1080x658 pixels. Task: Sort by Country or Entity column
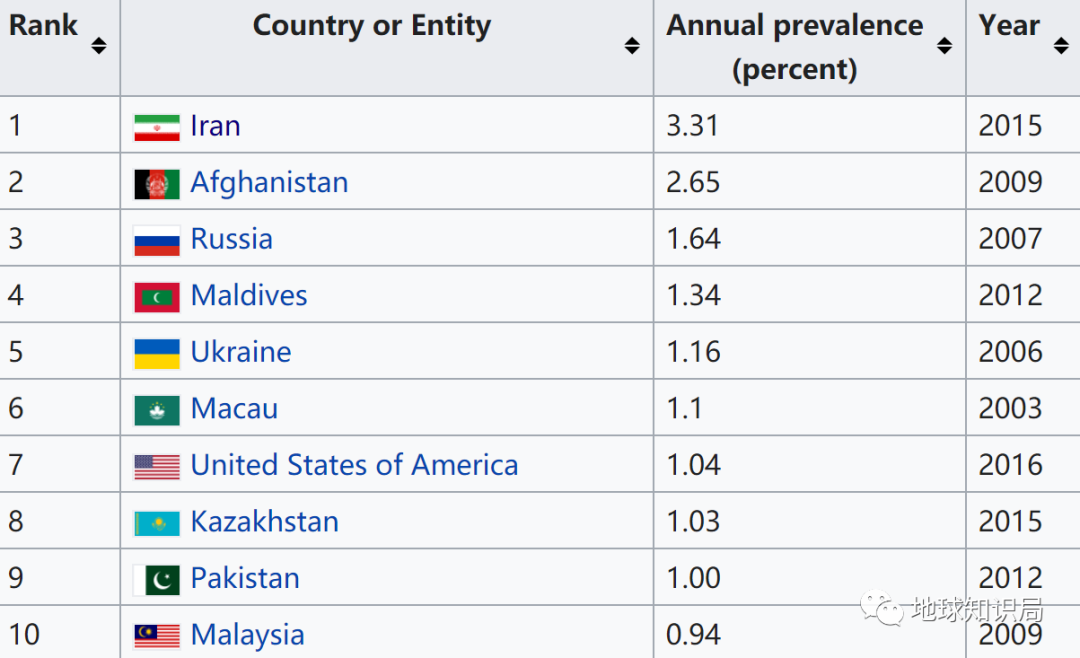(631, 45)
